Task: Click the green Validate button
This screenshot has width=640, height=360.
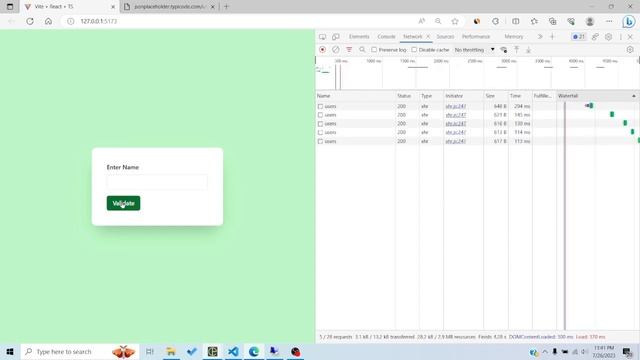Action: tap(123, 203)
